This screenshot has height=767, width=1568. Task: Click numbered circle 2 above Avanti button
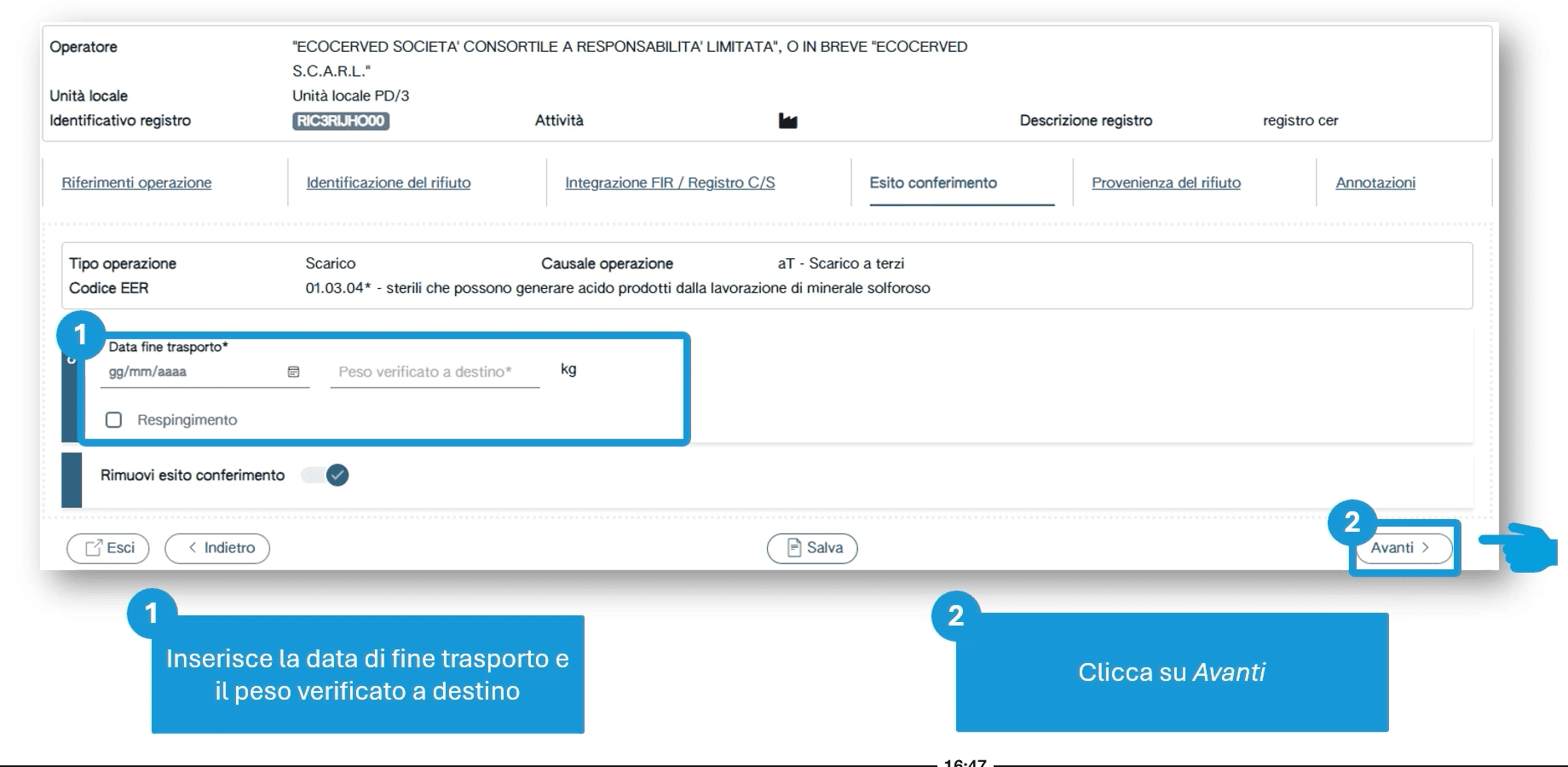[1352, 522]
